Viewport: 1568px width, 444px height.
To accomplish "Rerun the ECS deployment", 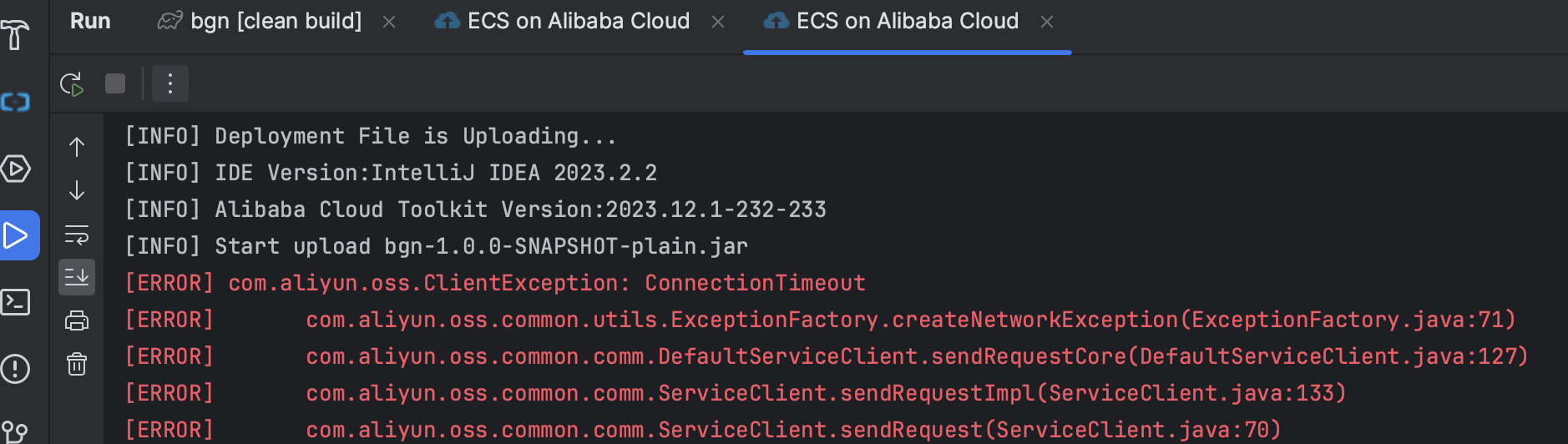I will pyautogui.click(x=72, y=83).
